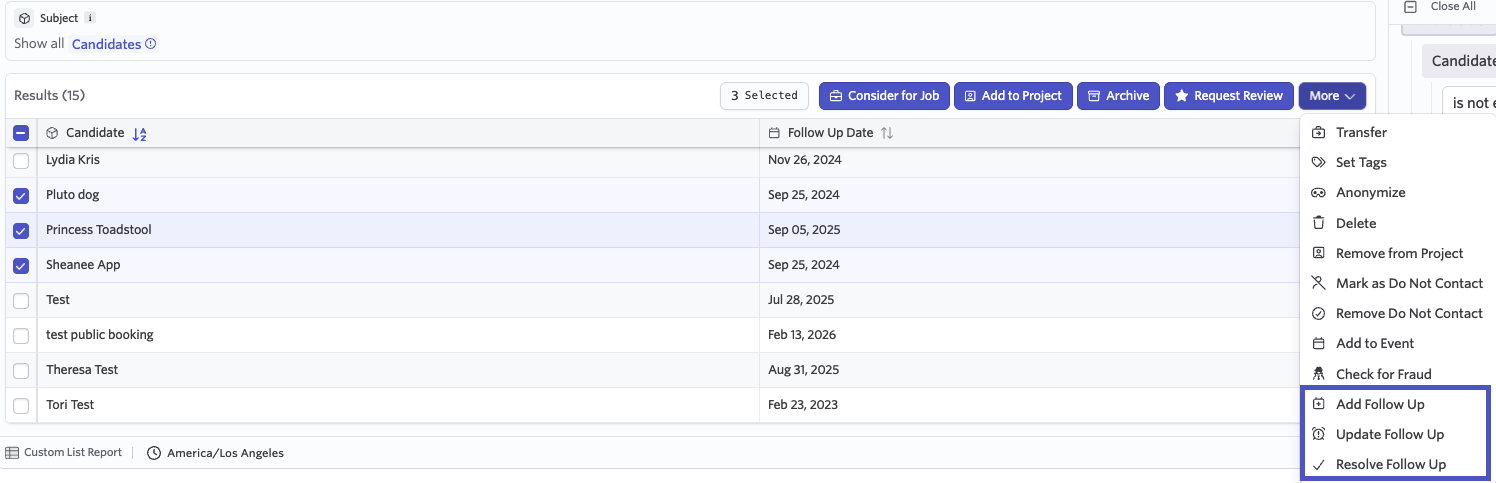Toggle the select-all header checkbox
This screenshot has height=483, width=1496.
[21, 133]
